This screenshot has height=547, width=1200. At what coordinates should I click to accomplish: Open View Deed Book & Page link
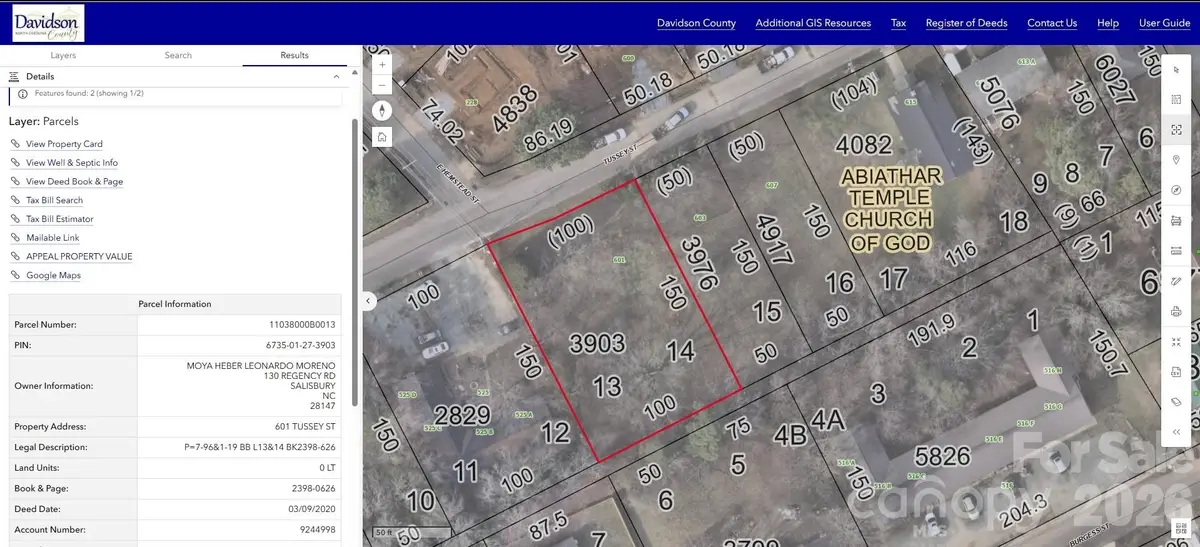[75, 182]
